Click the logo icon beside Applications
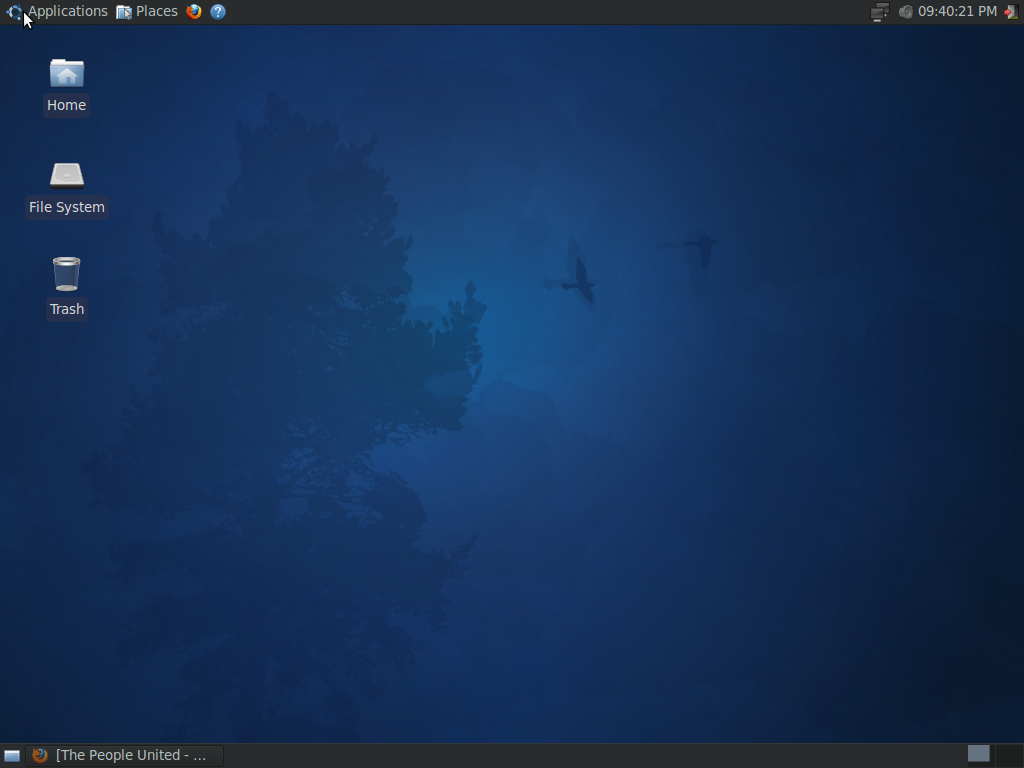Image resolution: width=1024 pixels, height=768 pixels. tap(14, 12)
